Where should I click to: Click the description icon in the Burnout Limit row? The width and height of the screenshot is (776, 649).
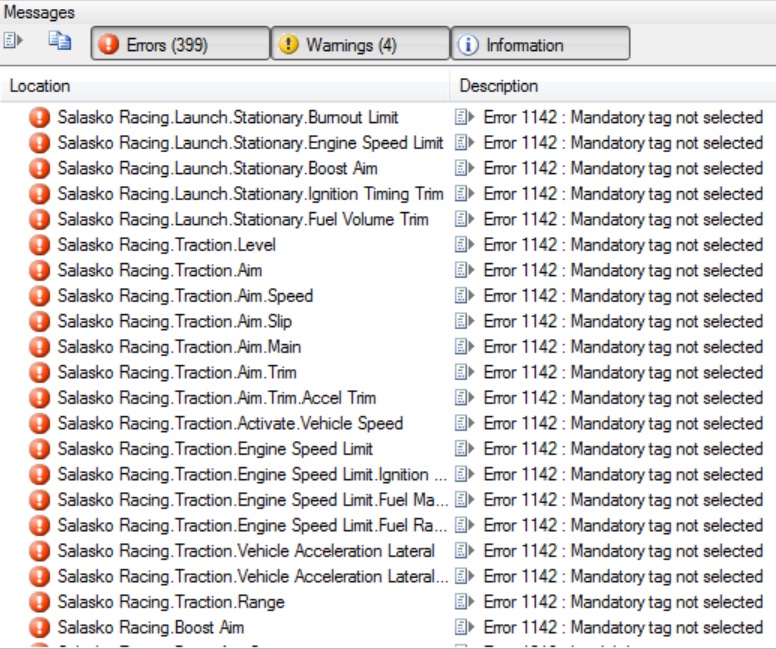pyautogui.click(x=465, y=118)
